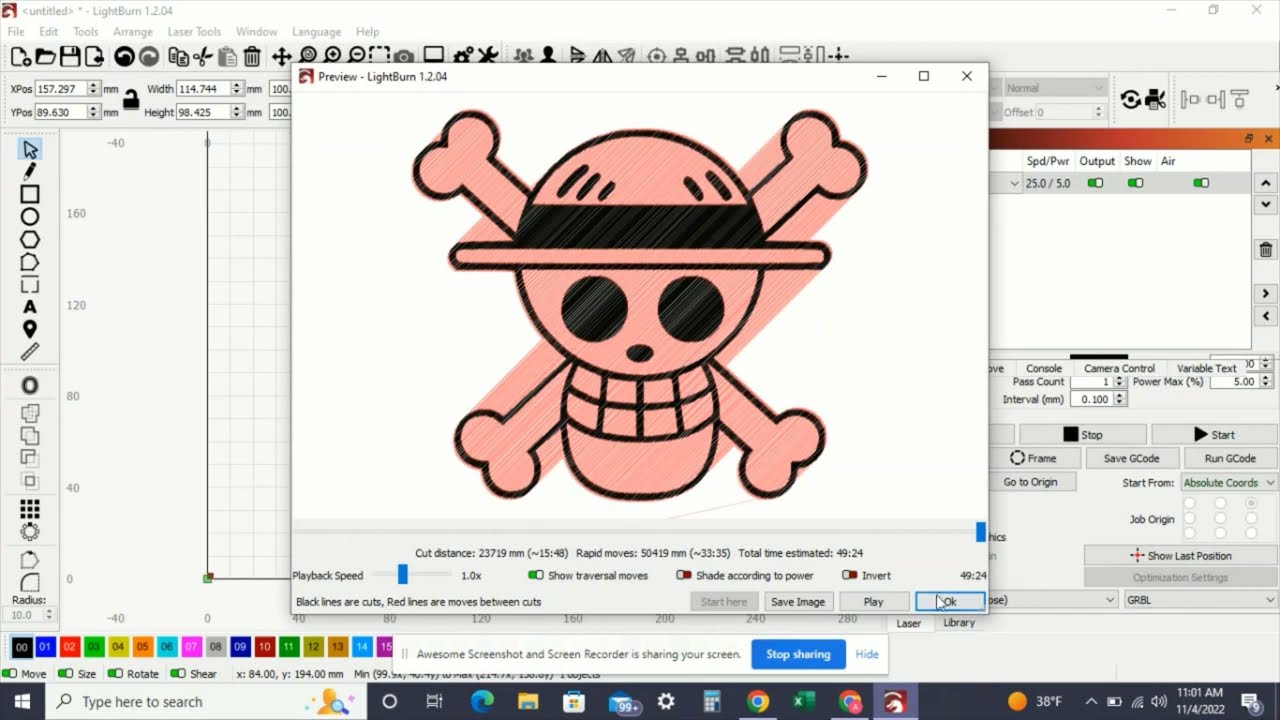Switch to the Camera Control tab
The height and width of the screenshot is (720, 1280).
click(1119, 368)
